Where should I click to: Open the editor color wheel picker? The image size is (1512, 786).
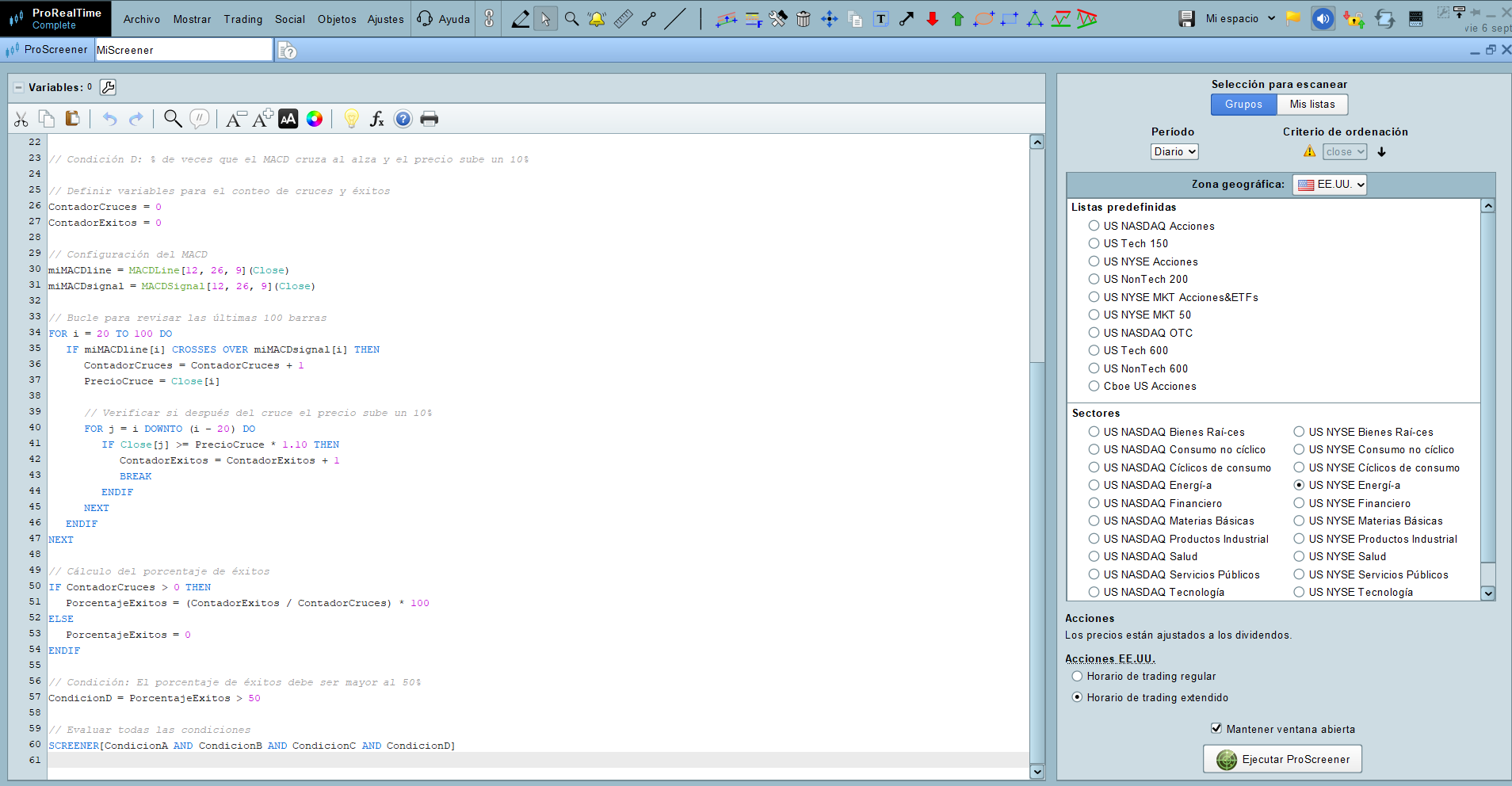click(315, 119)
